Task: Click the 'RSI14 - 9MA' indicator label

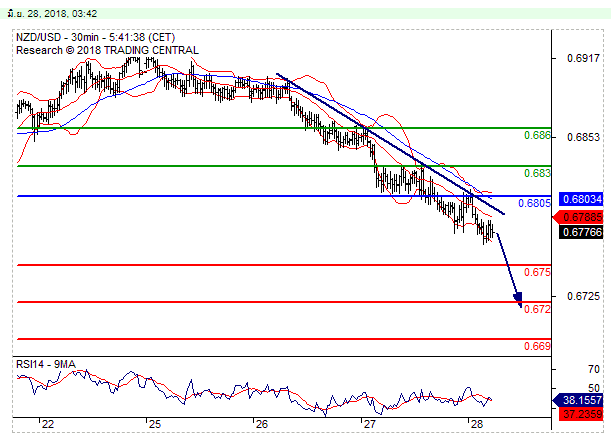Action: tap(46, 364)
